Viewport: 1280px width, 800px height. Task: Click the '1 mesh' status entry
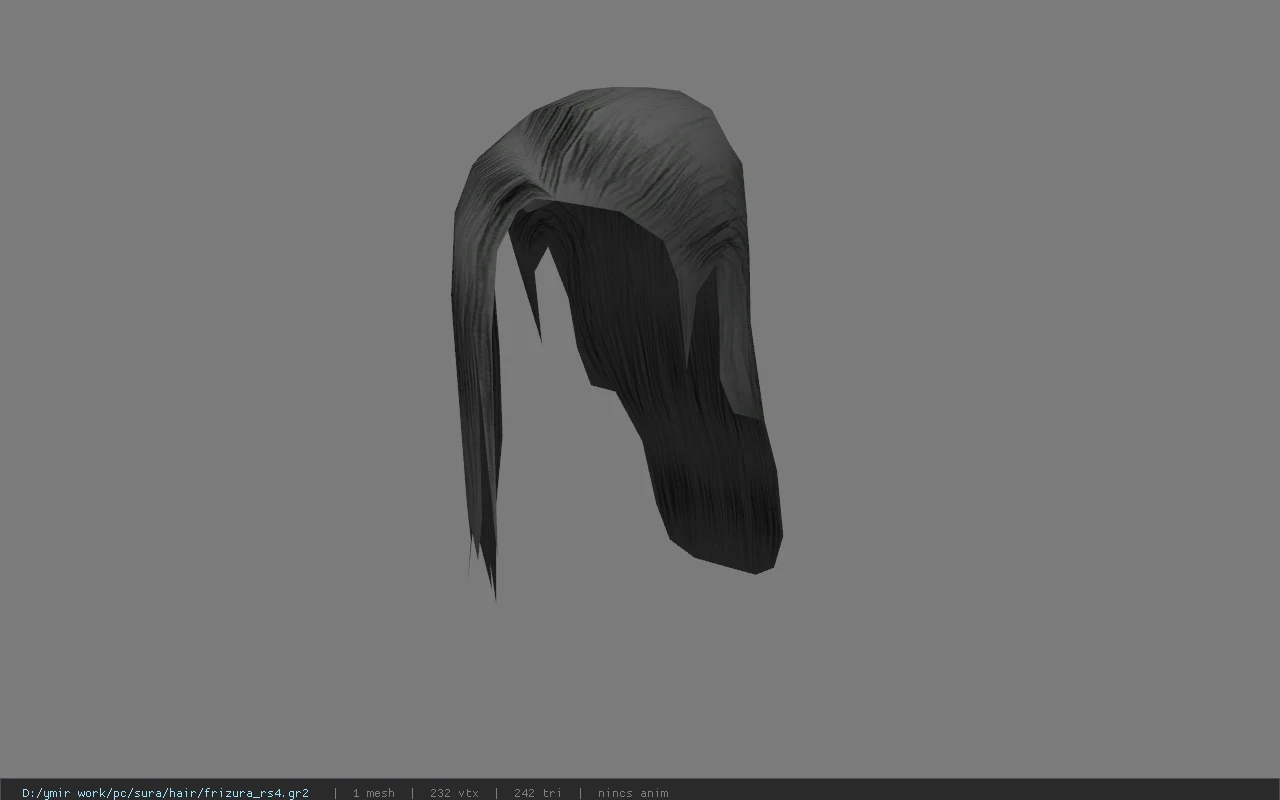[373, 793]
